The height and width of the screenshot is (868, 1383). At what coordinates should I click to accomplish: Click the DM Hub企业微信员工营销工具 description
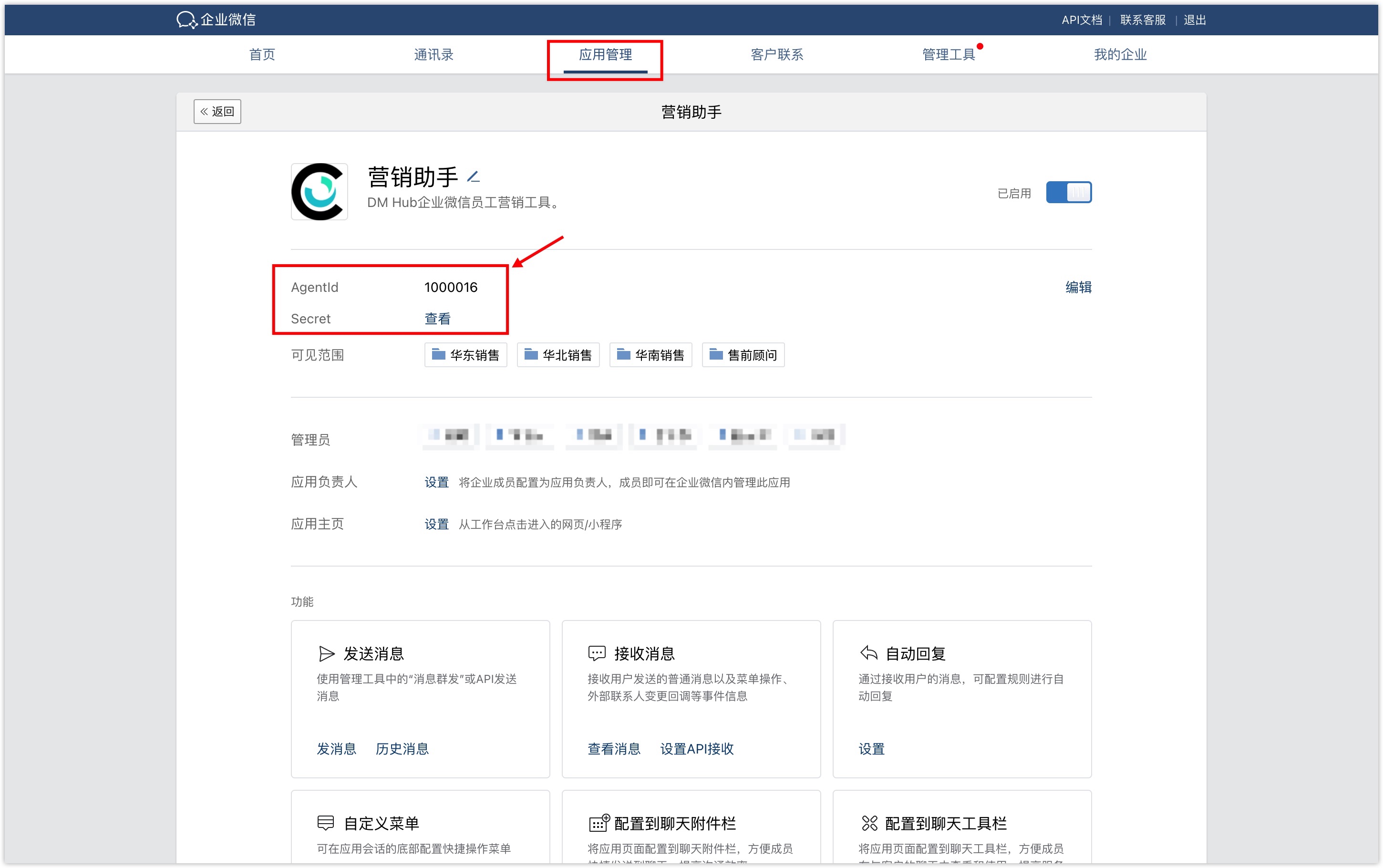point(464,202)
